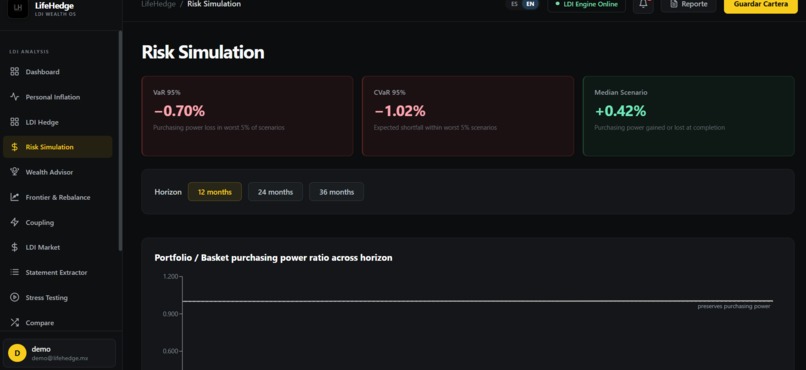Open Statement Extractor tool

[58, 272]
